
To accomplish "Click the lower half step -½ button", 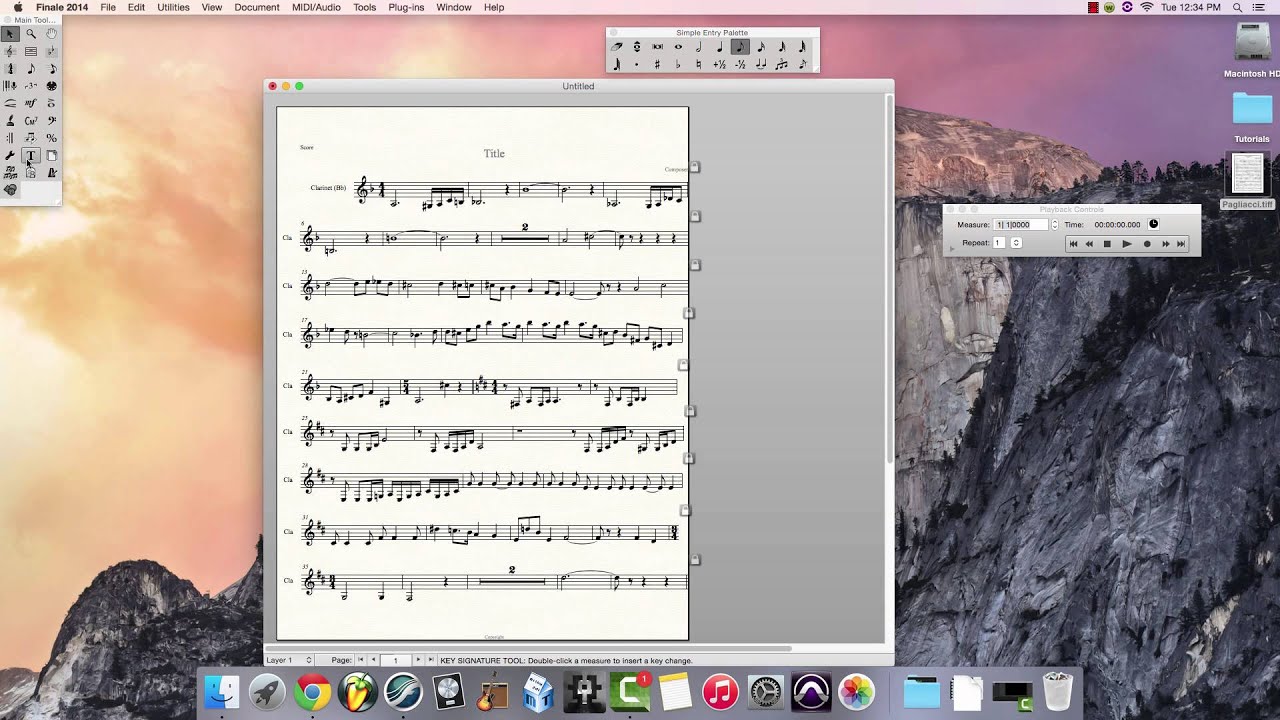I will pyautogui.click(x=741, y=65).
